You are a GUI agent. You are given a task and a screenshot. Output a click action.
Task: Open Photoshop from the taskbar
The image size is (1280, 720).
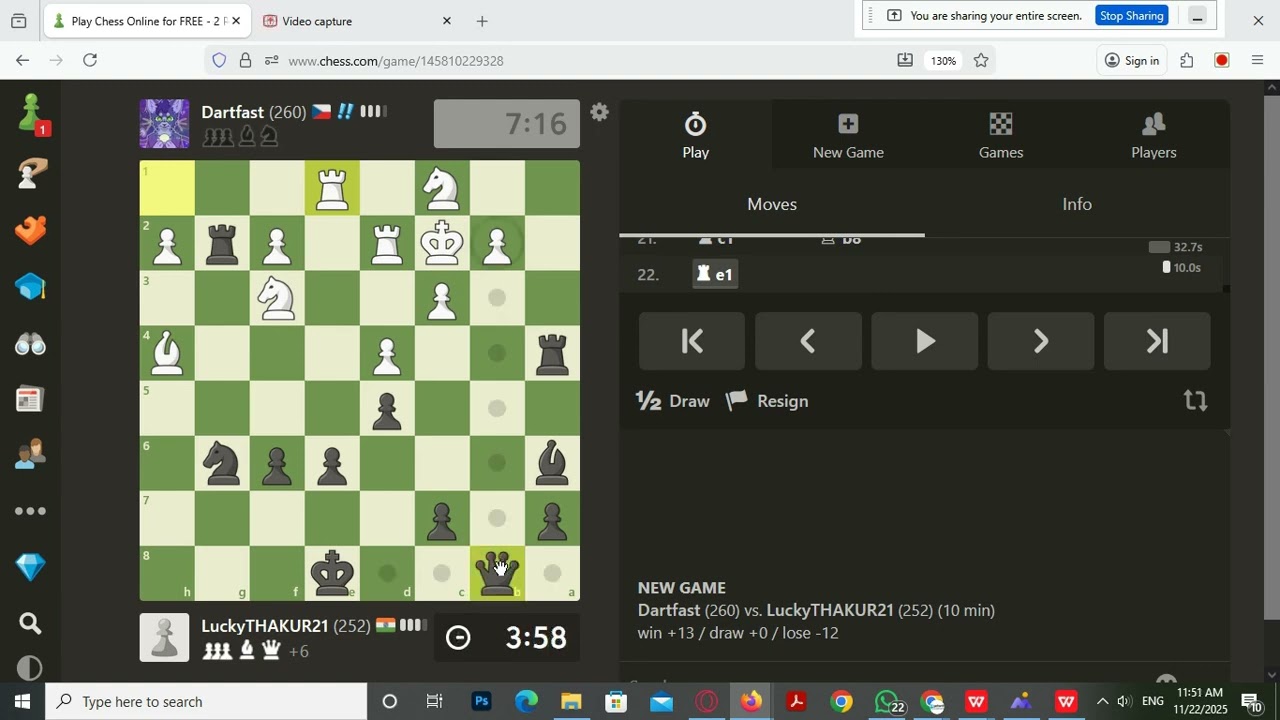pyautogui.click(x=481, y=702)
